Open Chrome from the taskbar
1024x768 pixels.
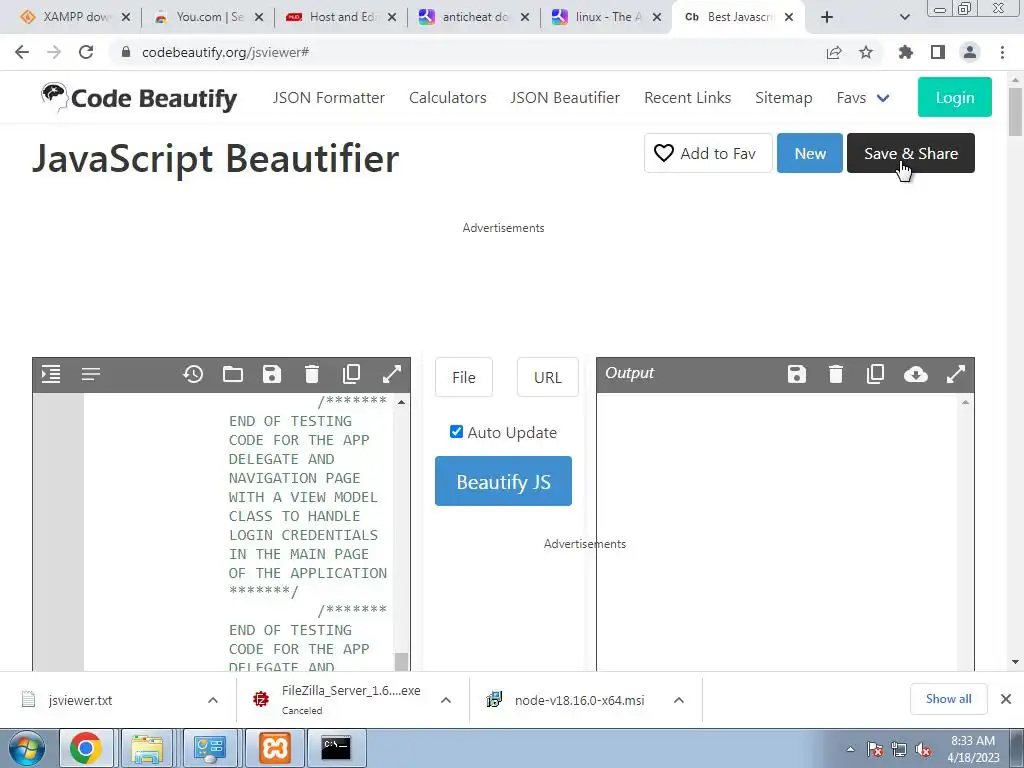86,748
